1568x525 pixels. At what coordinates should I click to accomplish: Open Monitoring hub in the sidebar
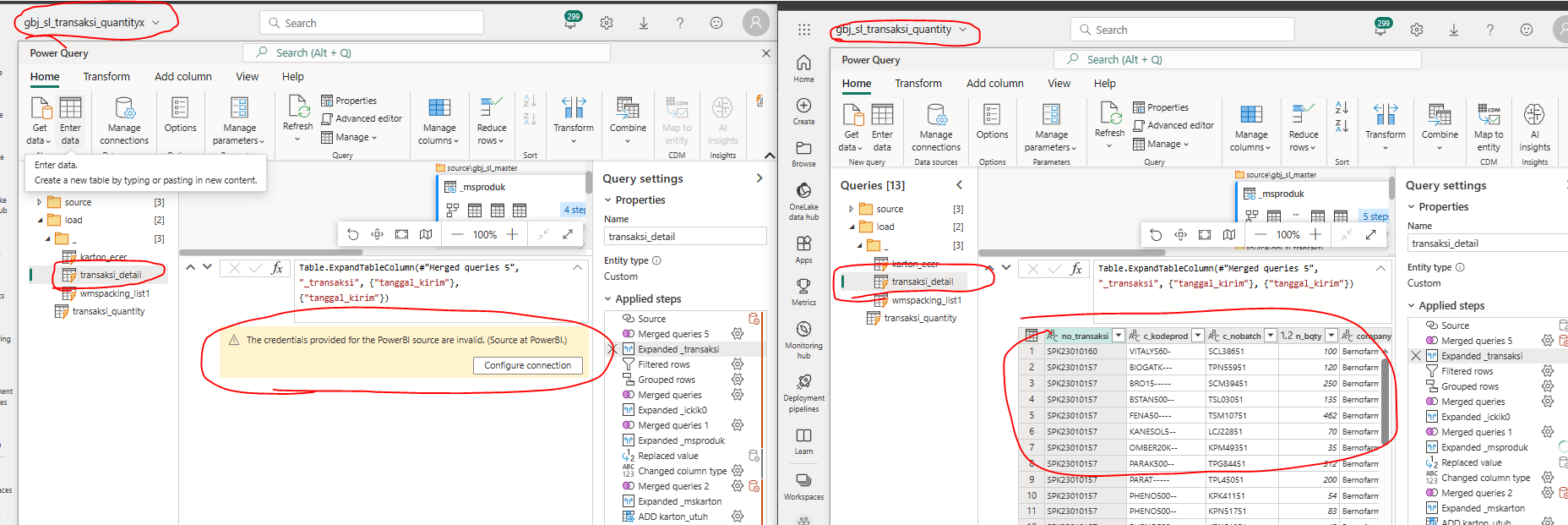click(x=803, y=340)
